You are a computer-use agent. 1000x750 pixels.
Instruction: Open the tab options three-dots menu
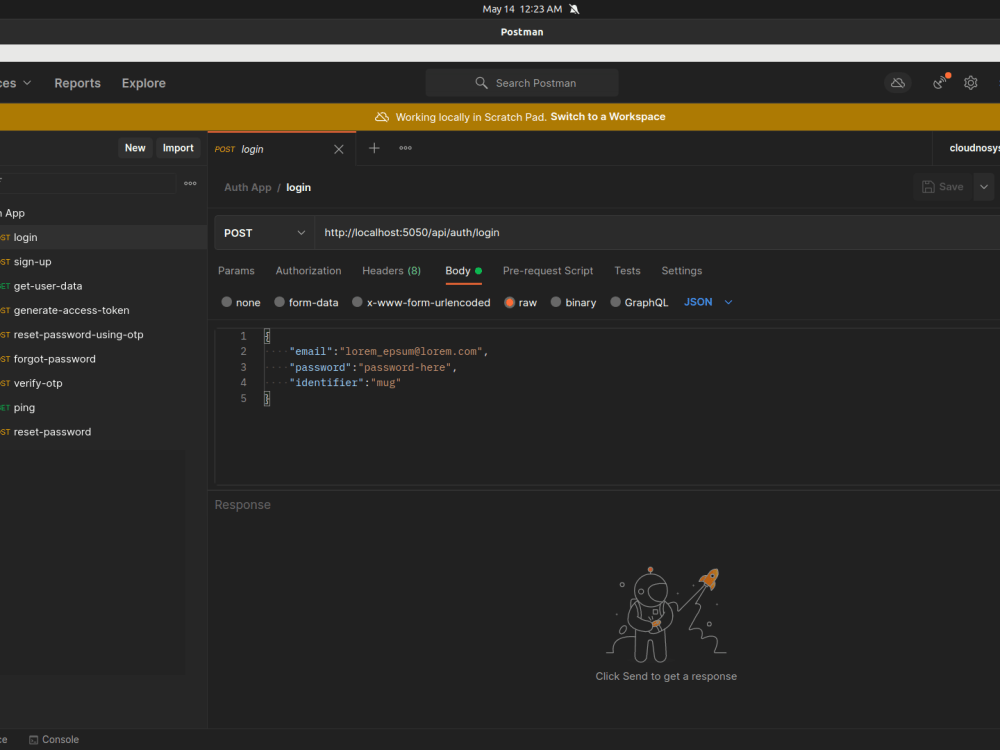406,148
